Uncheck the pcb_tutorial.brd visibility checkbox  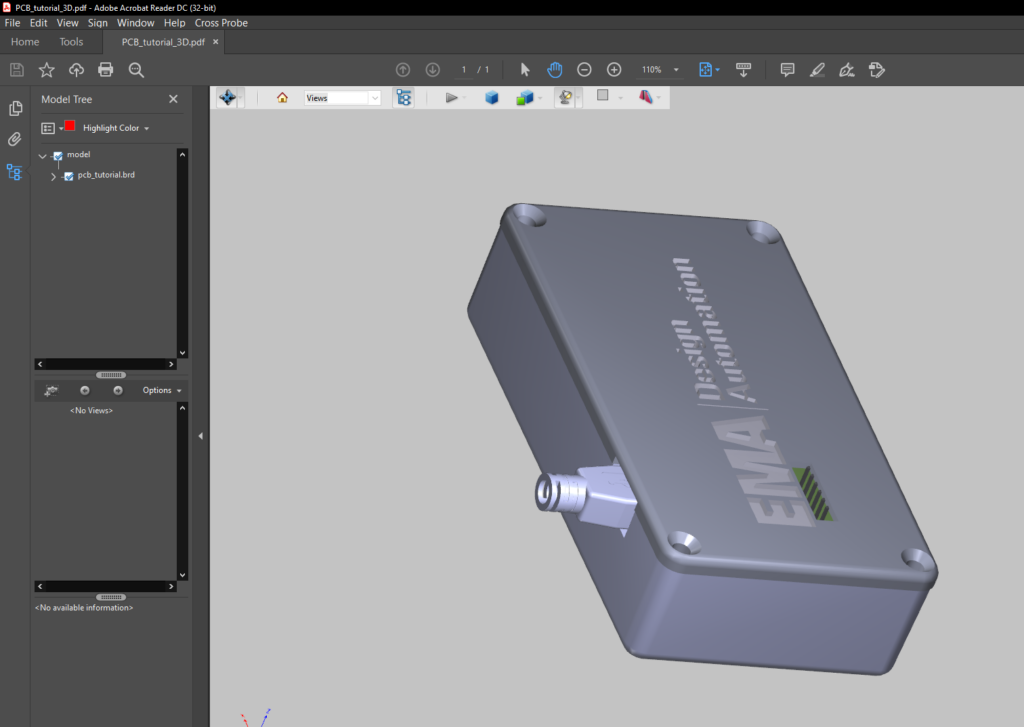(x=69, y=176)
